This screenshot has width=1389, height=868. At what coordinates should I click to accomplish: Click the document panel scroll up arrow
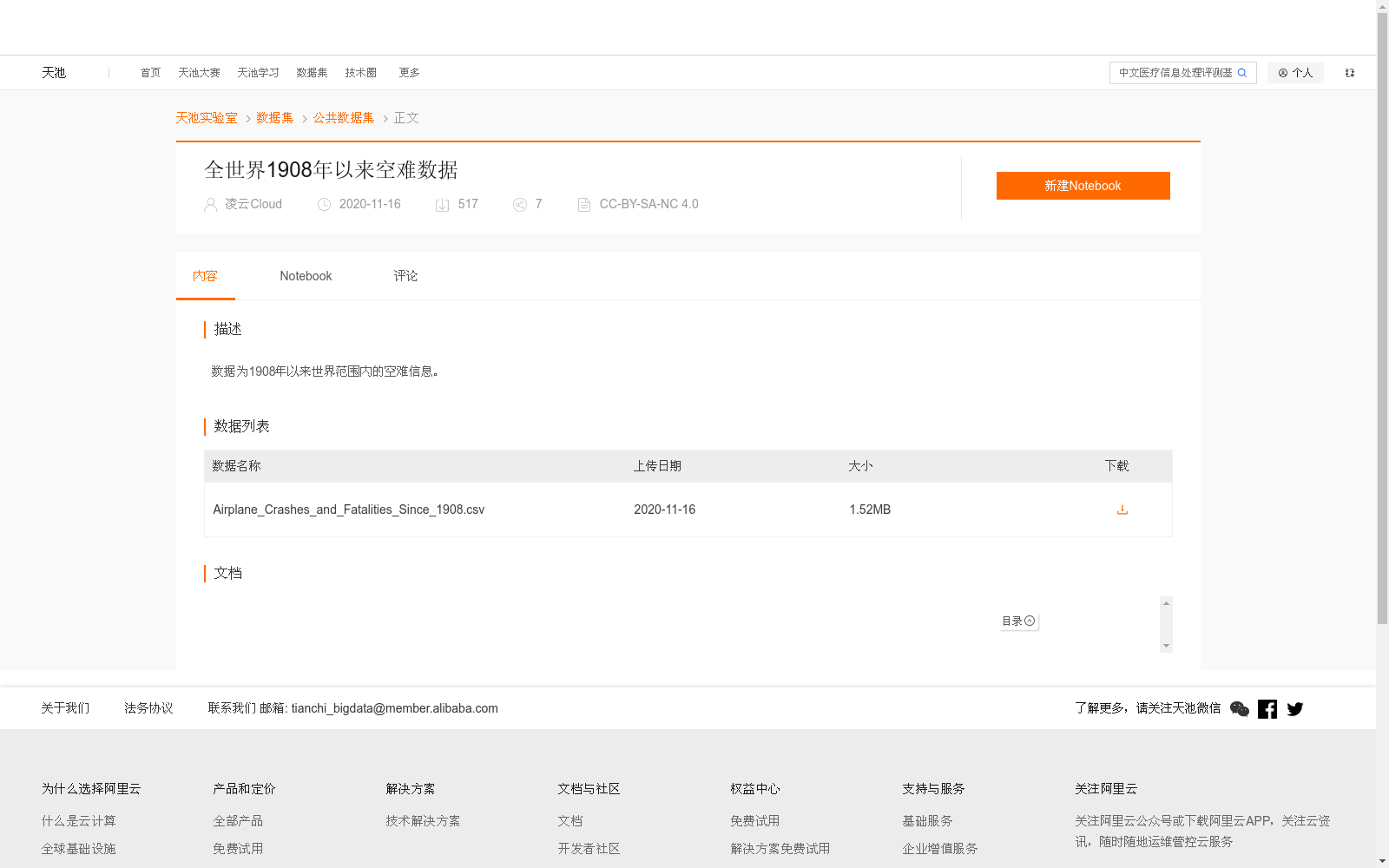coord(1166,602)
